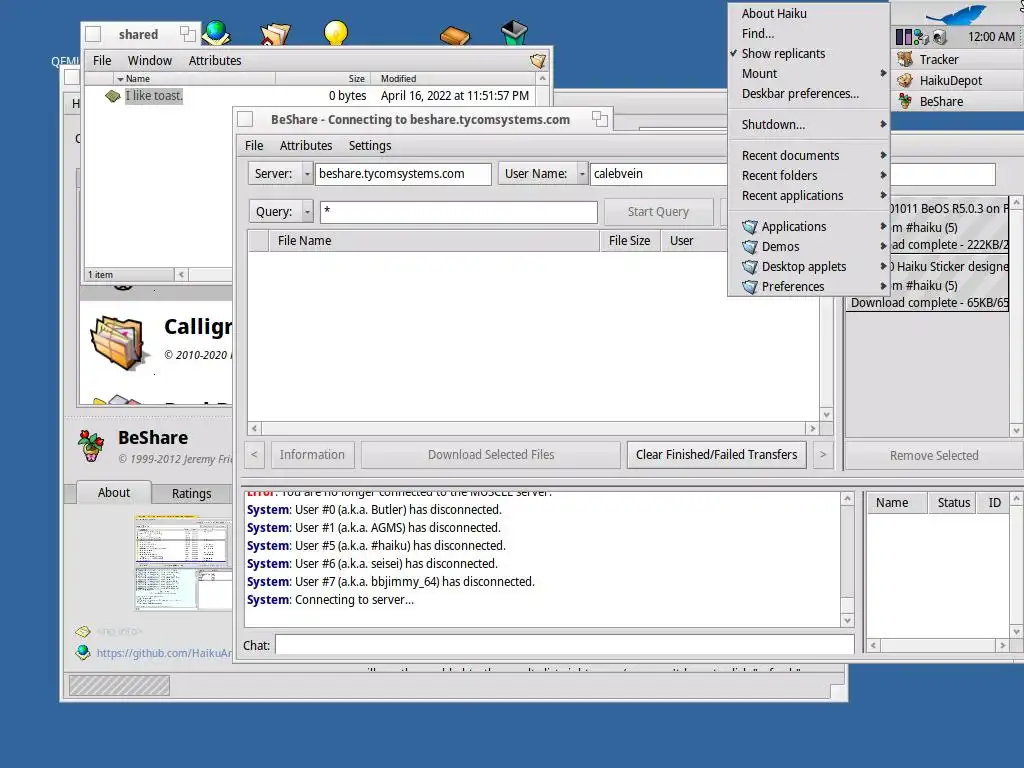Click the Remove Selected button
This screenshot has height=768, width=1024.
[934, 455]
